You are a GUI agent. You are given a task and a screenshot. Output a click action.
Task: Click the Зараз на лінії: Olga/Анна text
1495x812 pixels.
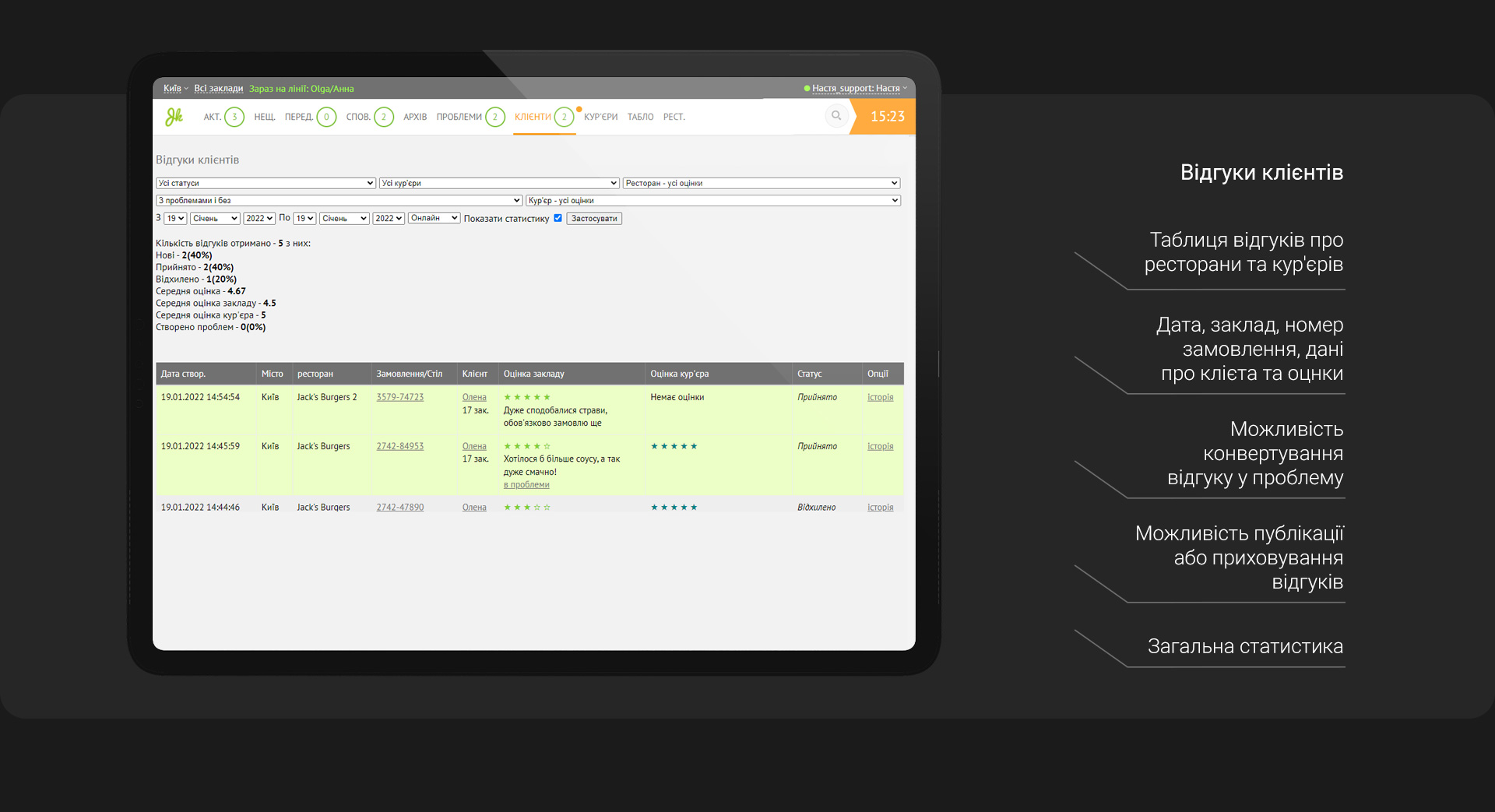[x=301, y=88]
